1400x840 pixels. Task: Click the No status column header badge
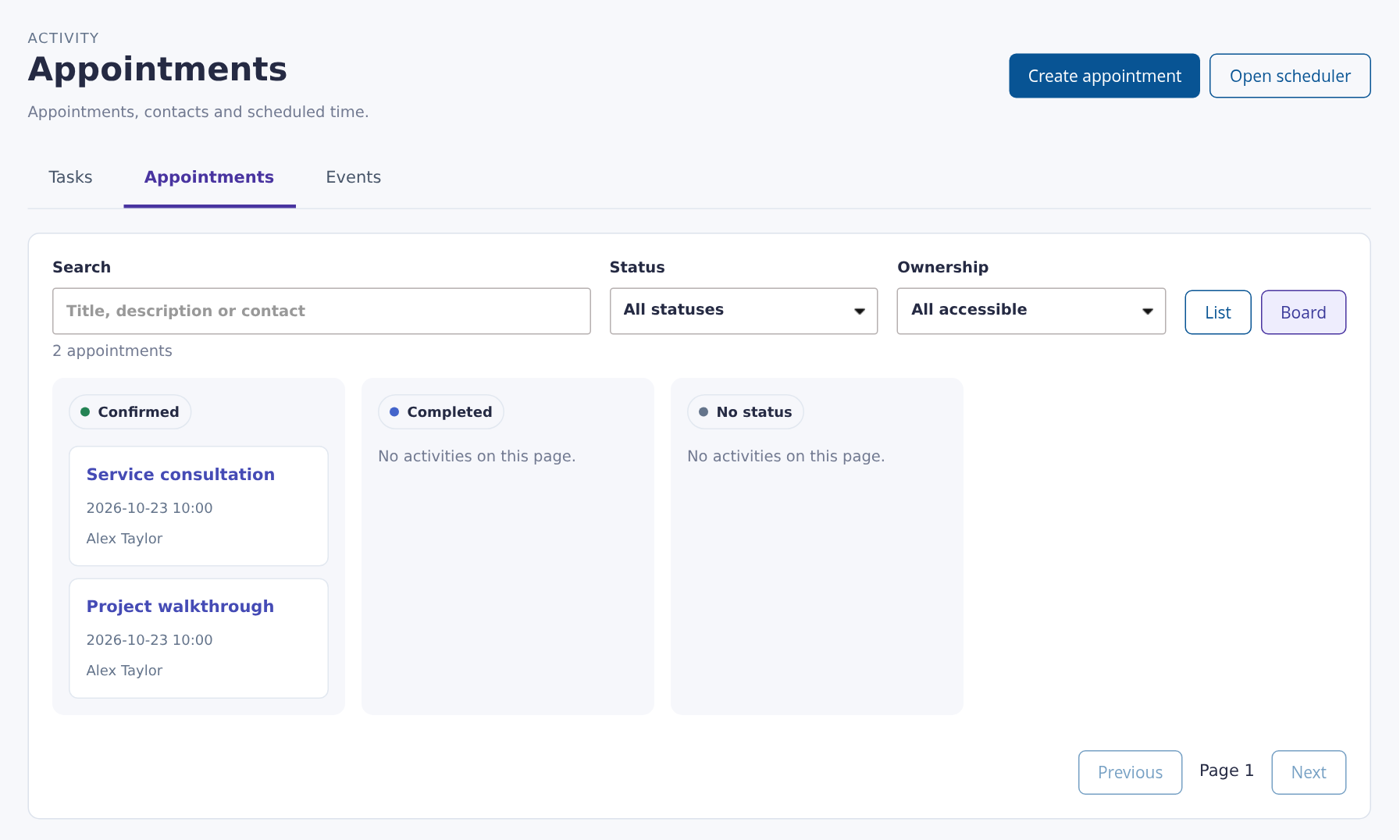pos(746,412)
